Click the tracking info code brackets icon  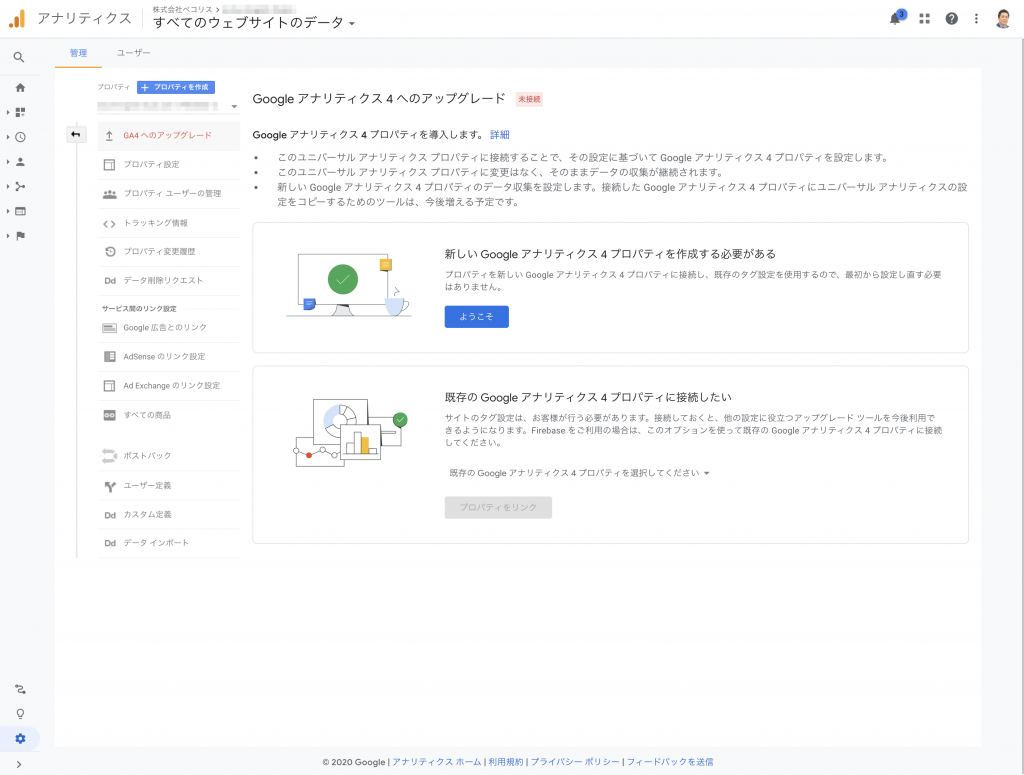click(x=110, y=223)
